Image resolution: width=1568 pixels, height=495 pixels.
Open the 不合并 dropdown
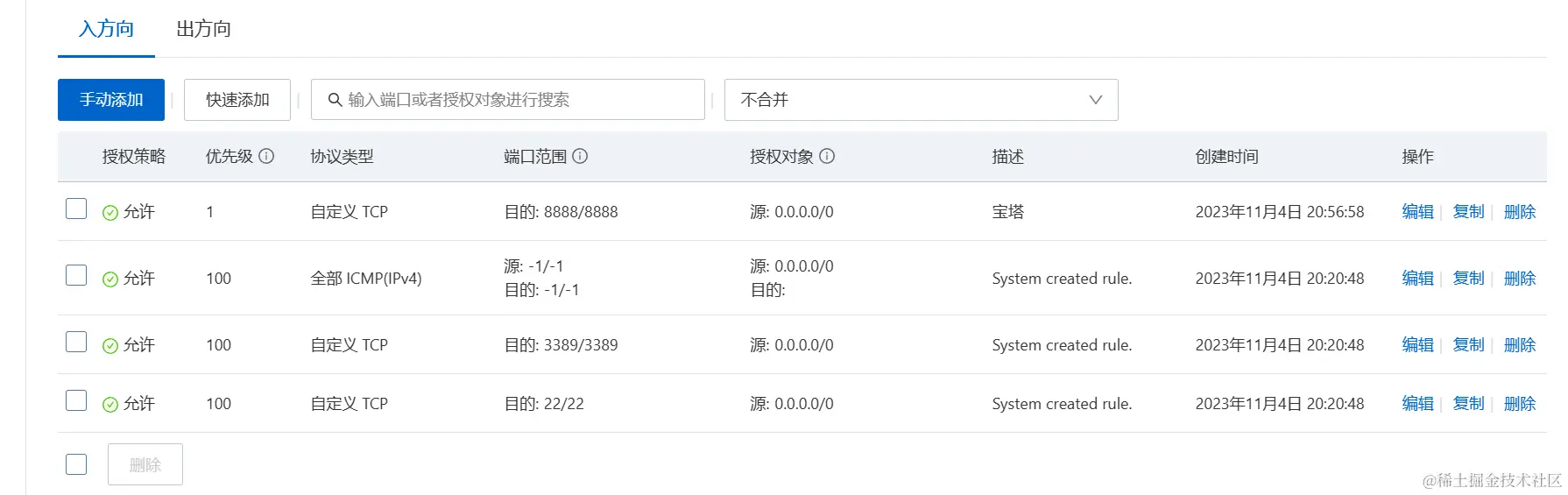coord(921,100)
